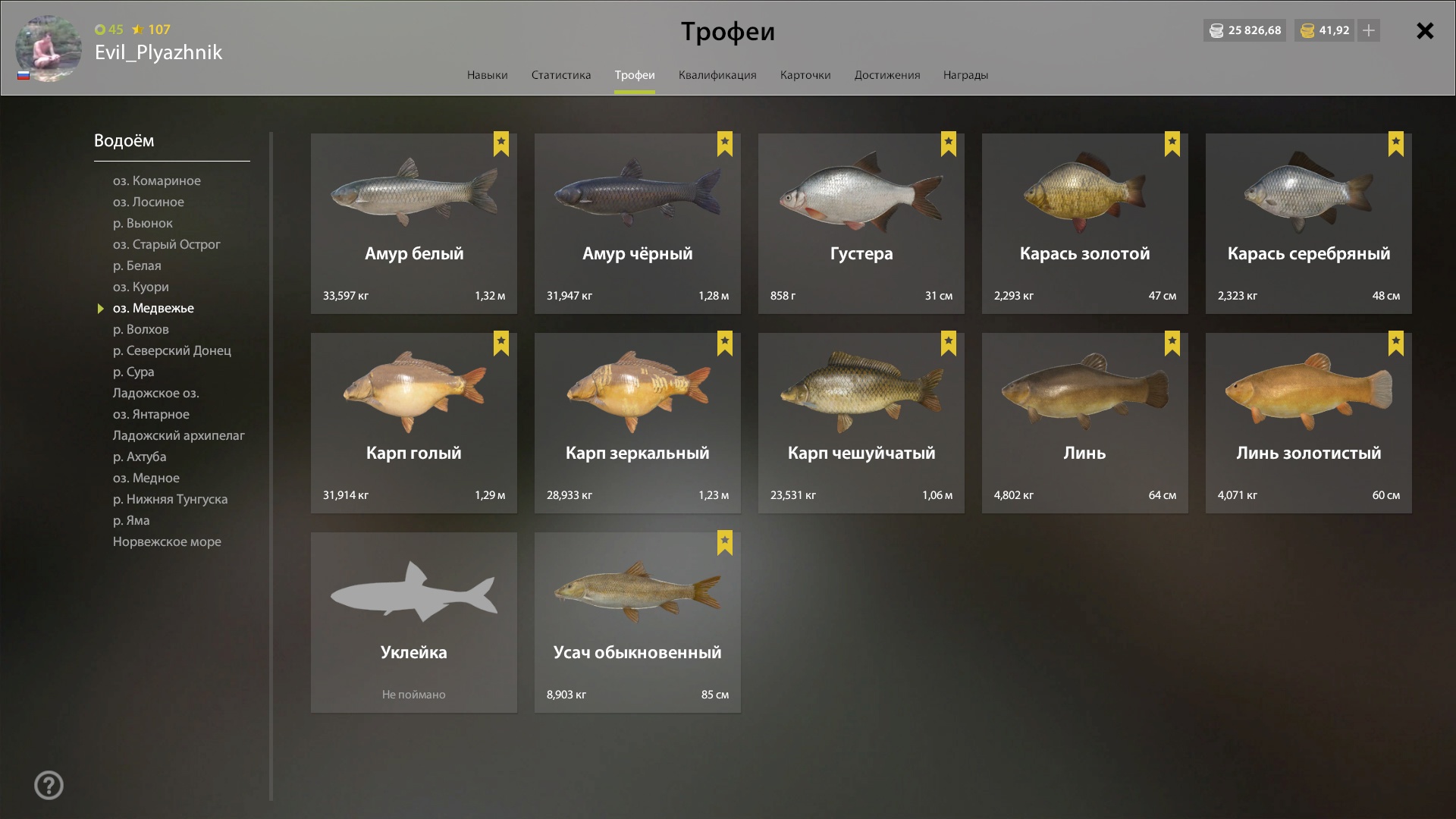Viewport: 1456px width, 819px height.
Task: Click the trophy star bookmark on Амур белый
Action: [x=501, y=144]
